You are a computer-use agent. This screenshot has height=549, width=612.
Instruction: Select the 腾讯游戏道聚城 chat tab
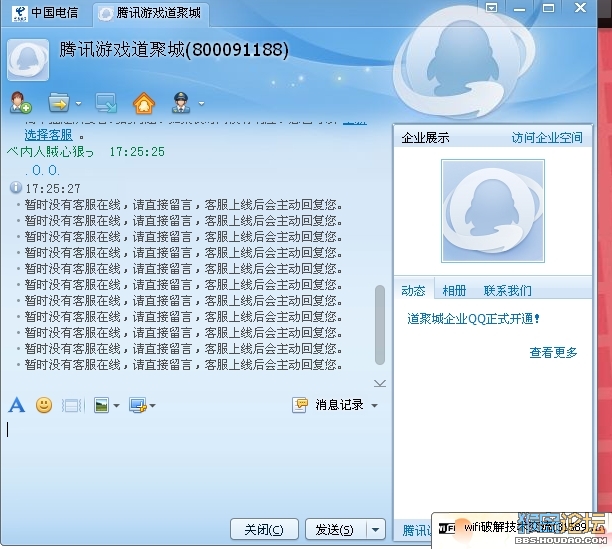[x=151, y=13]
